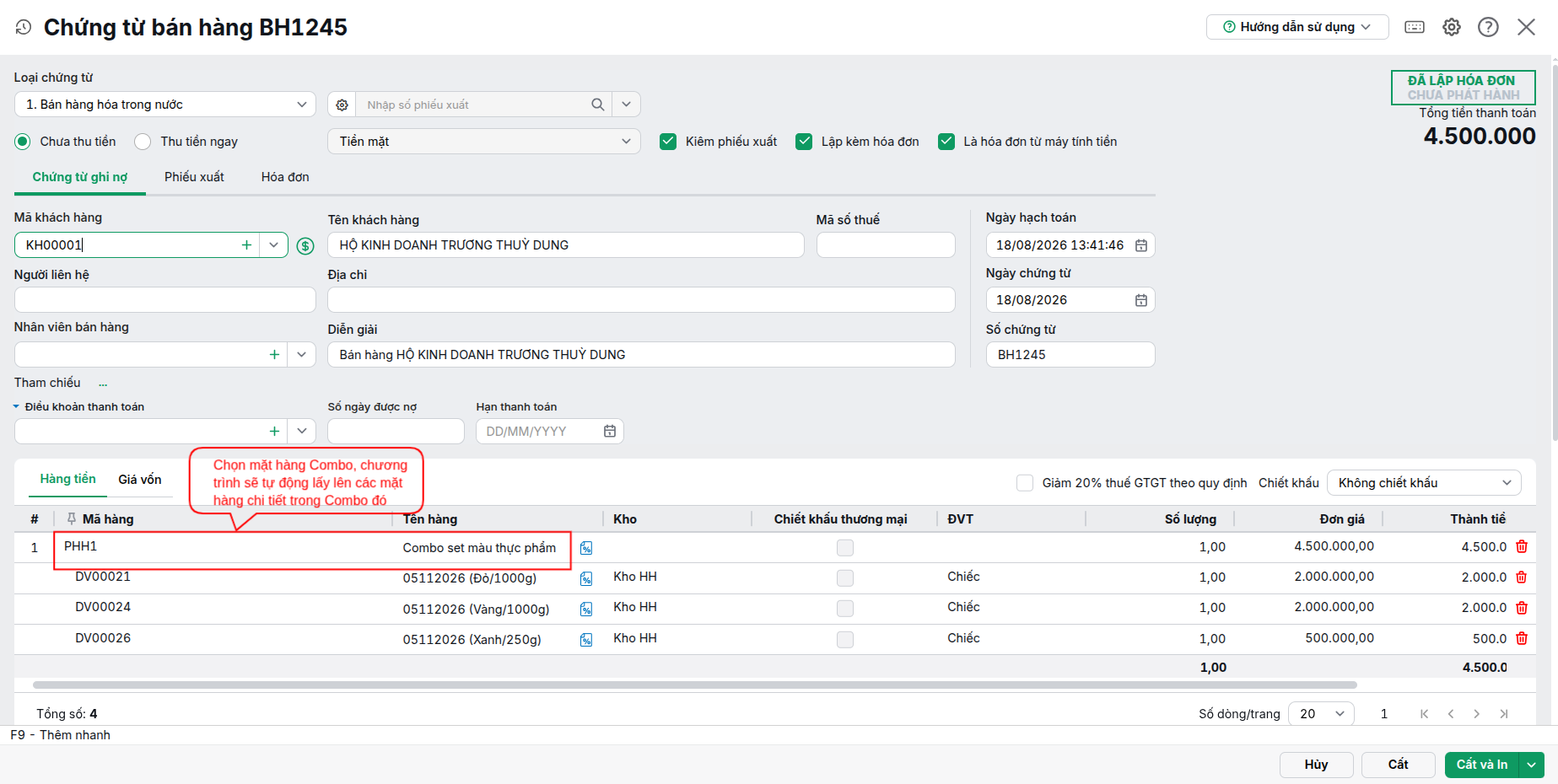Add new customer with green plus icon
1558x784 pixels.
(246, 245)
